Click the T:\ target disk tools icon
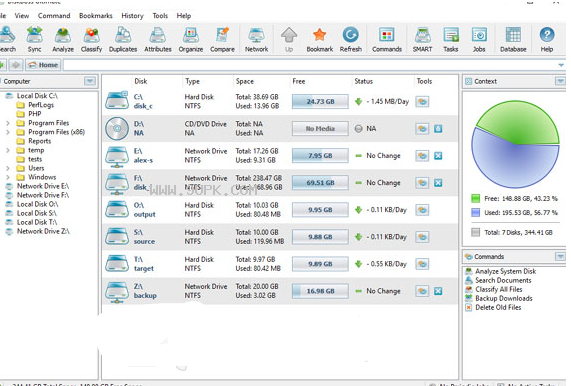 [422, 264]
